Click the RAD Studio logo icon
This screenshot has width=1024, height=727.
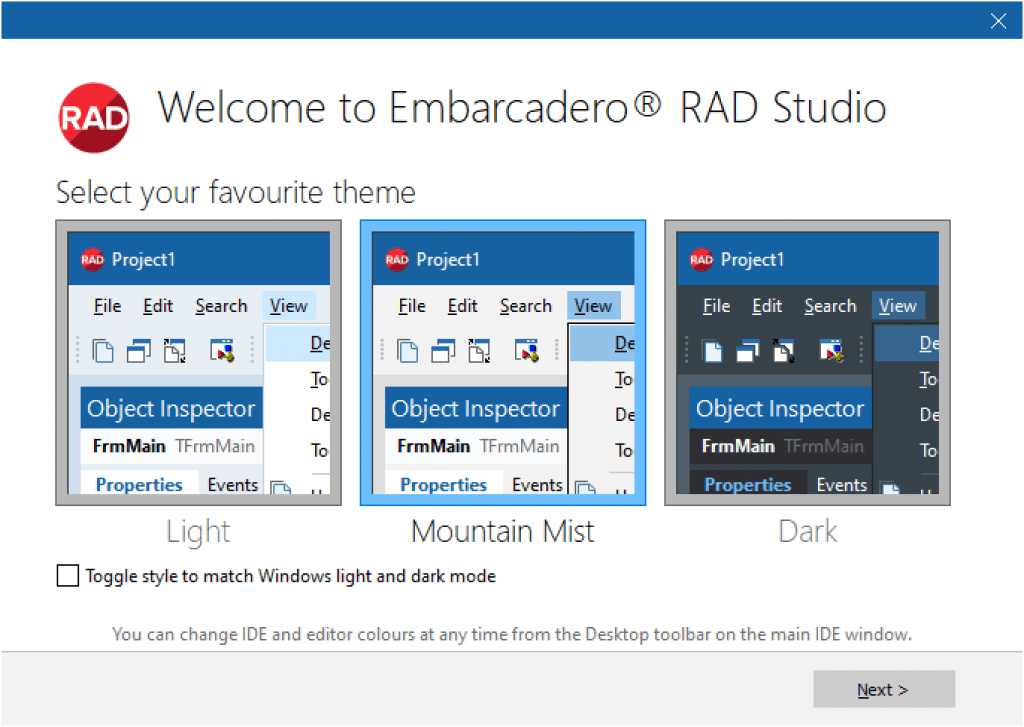tap(94, 118)
